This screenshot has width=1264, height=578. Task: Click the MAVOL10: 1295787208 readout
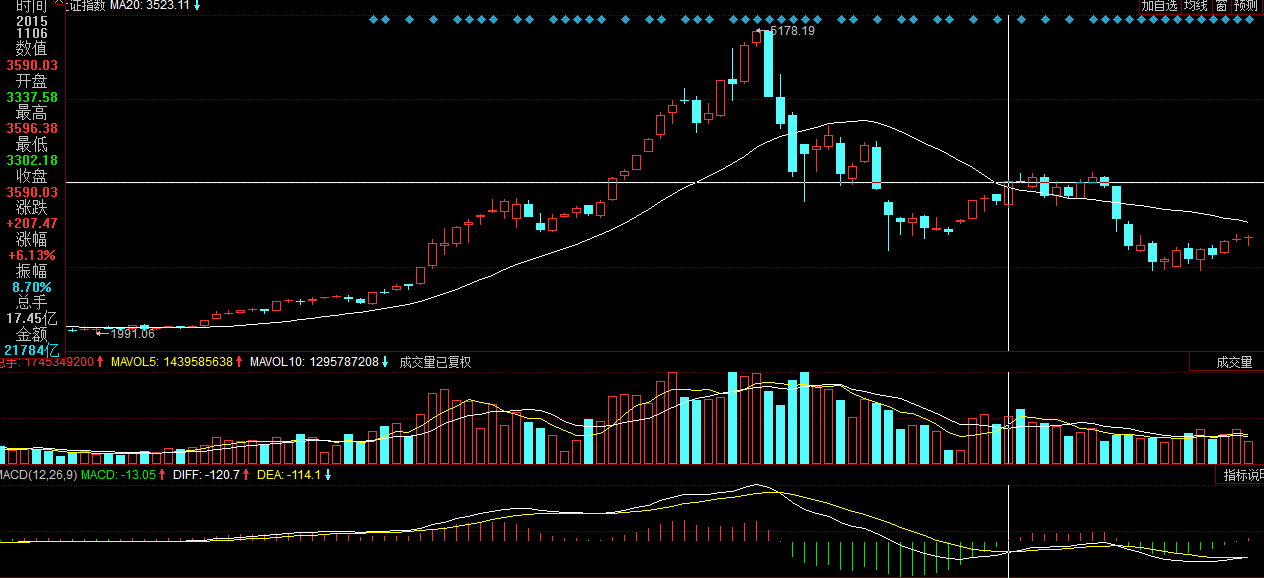pyautogui.click(x=314, y=362)
